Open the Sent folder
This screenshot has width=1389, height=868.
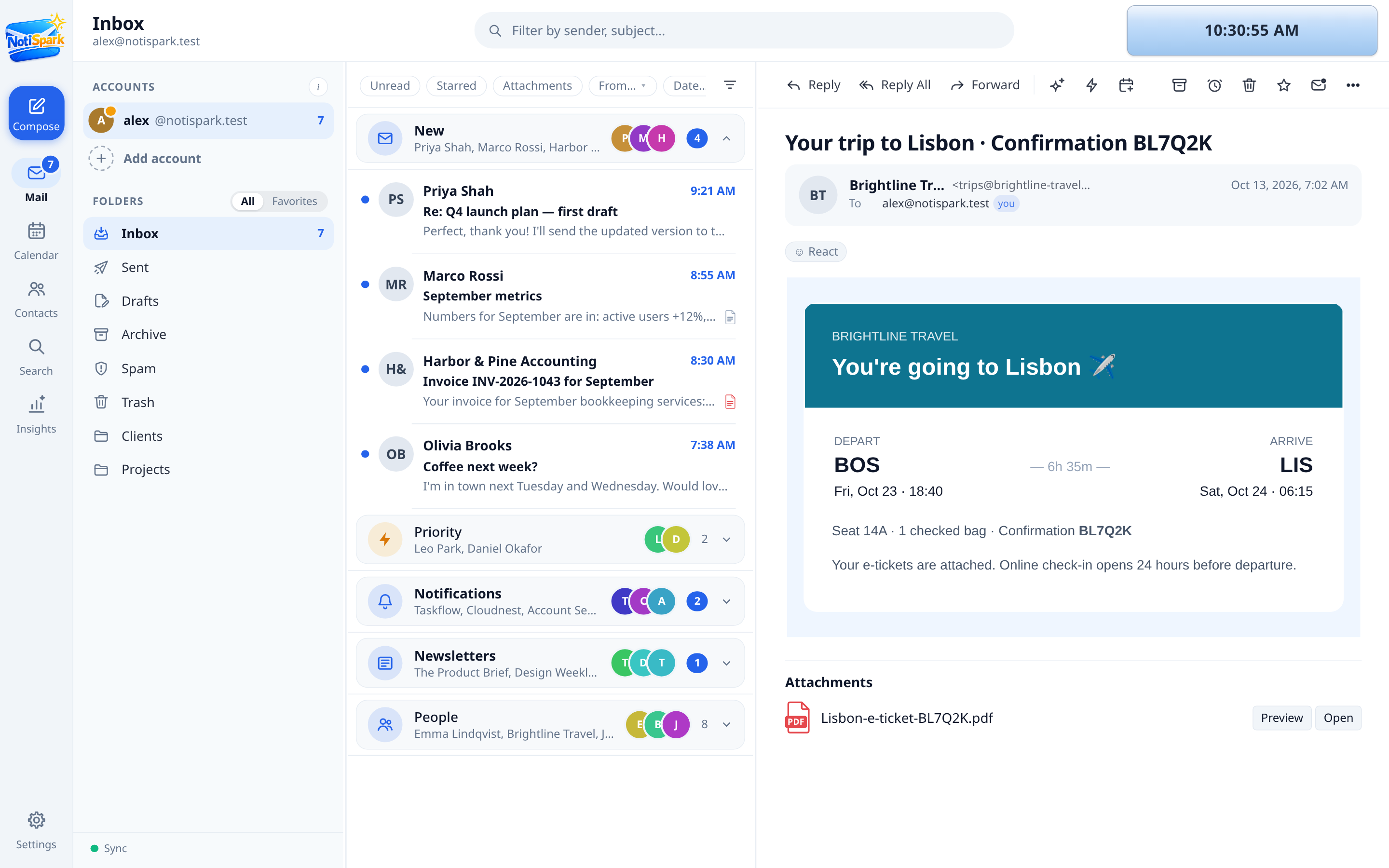pyautogui.click(x=208, y=268)
